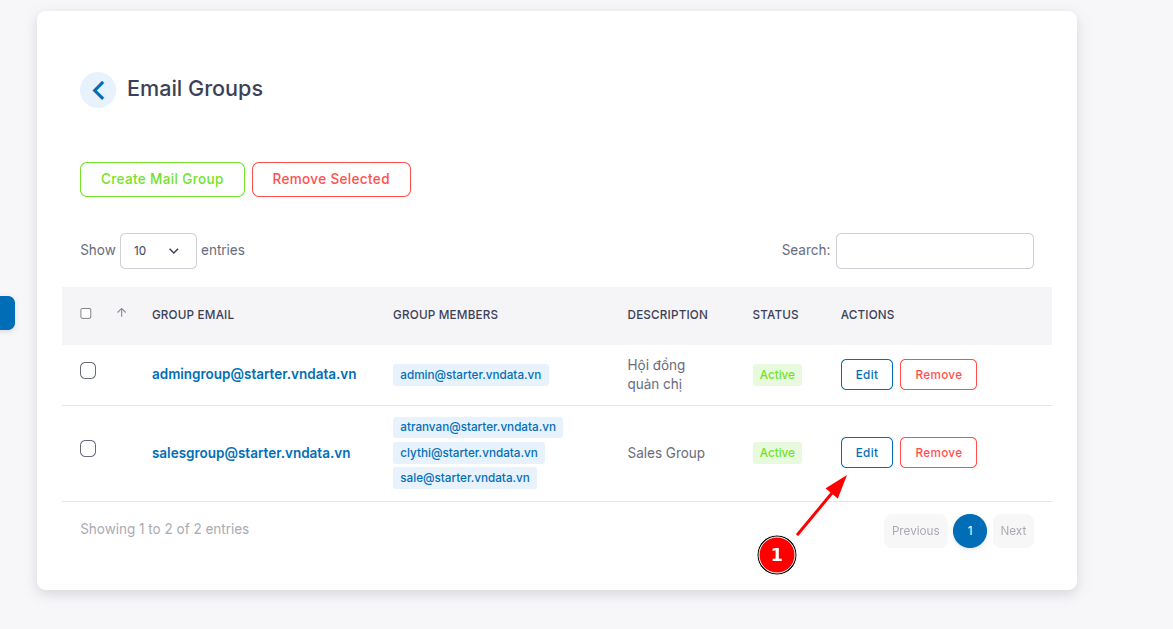1173x629 pixels.
Task: Open salesgroup@starter.vndata.vn group link
Action: coord(251,453)
